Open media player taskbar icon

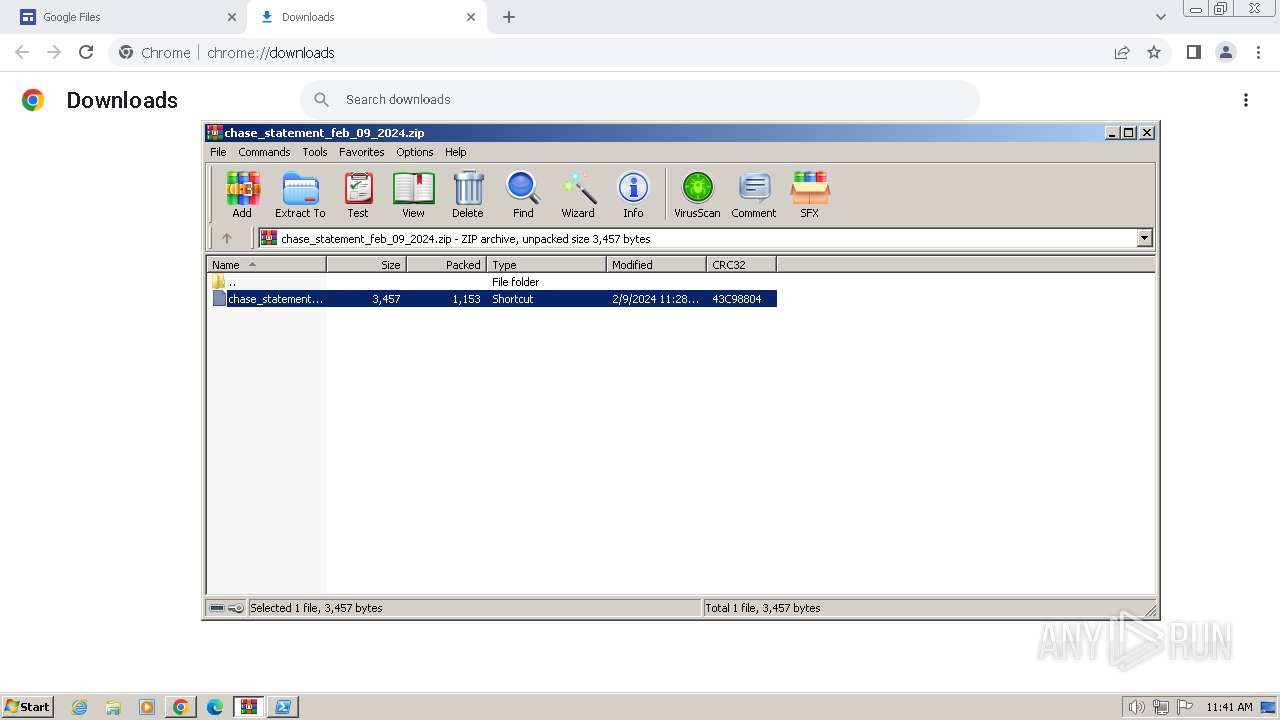[147, 707]
